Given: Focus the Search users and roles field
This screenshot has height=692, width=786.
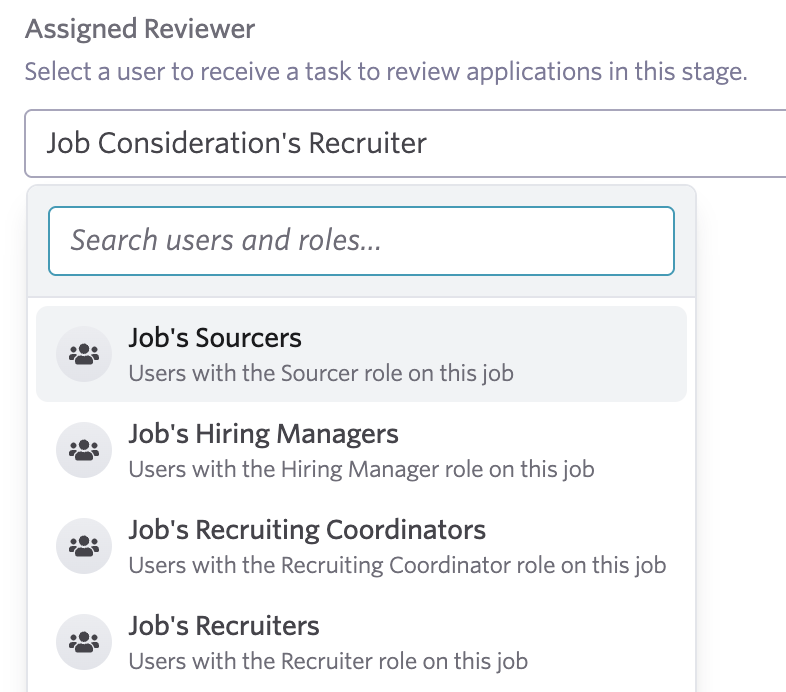Looking at the screenshot, I should tap(361, 241).
